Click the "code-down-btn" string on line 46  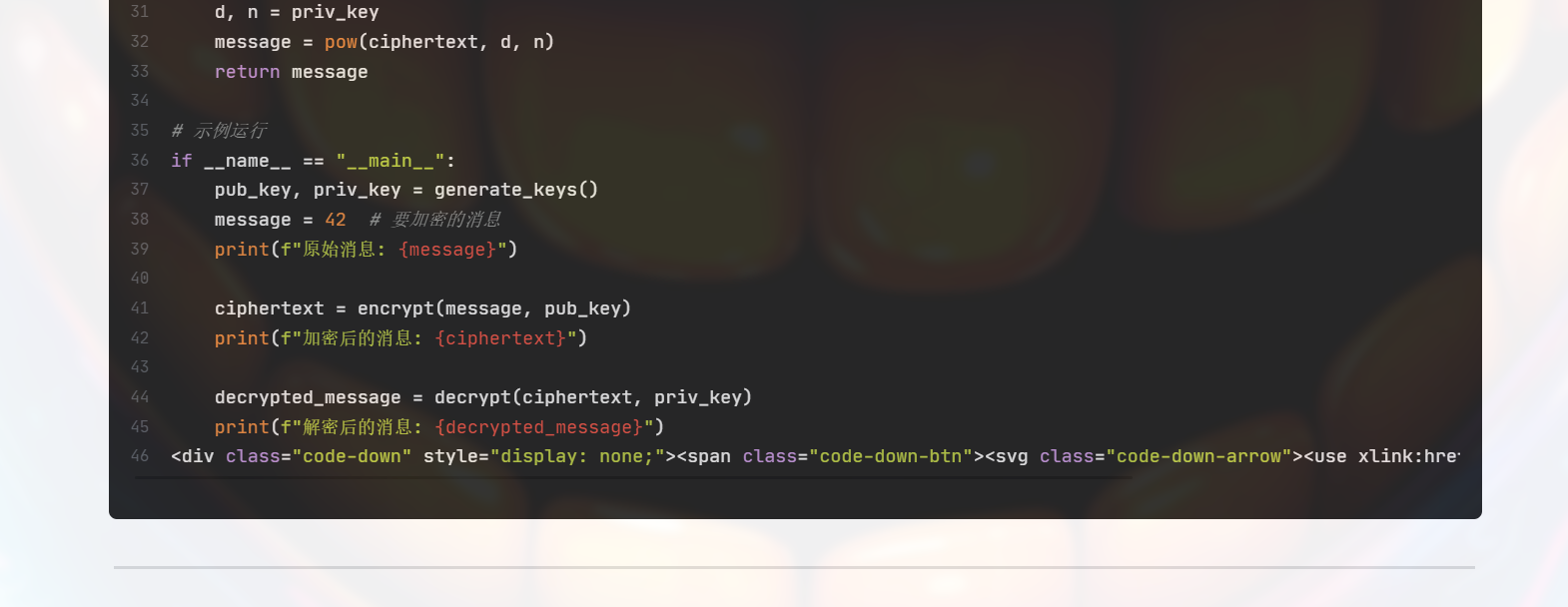891,456
